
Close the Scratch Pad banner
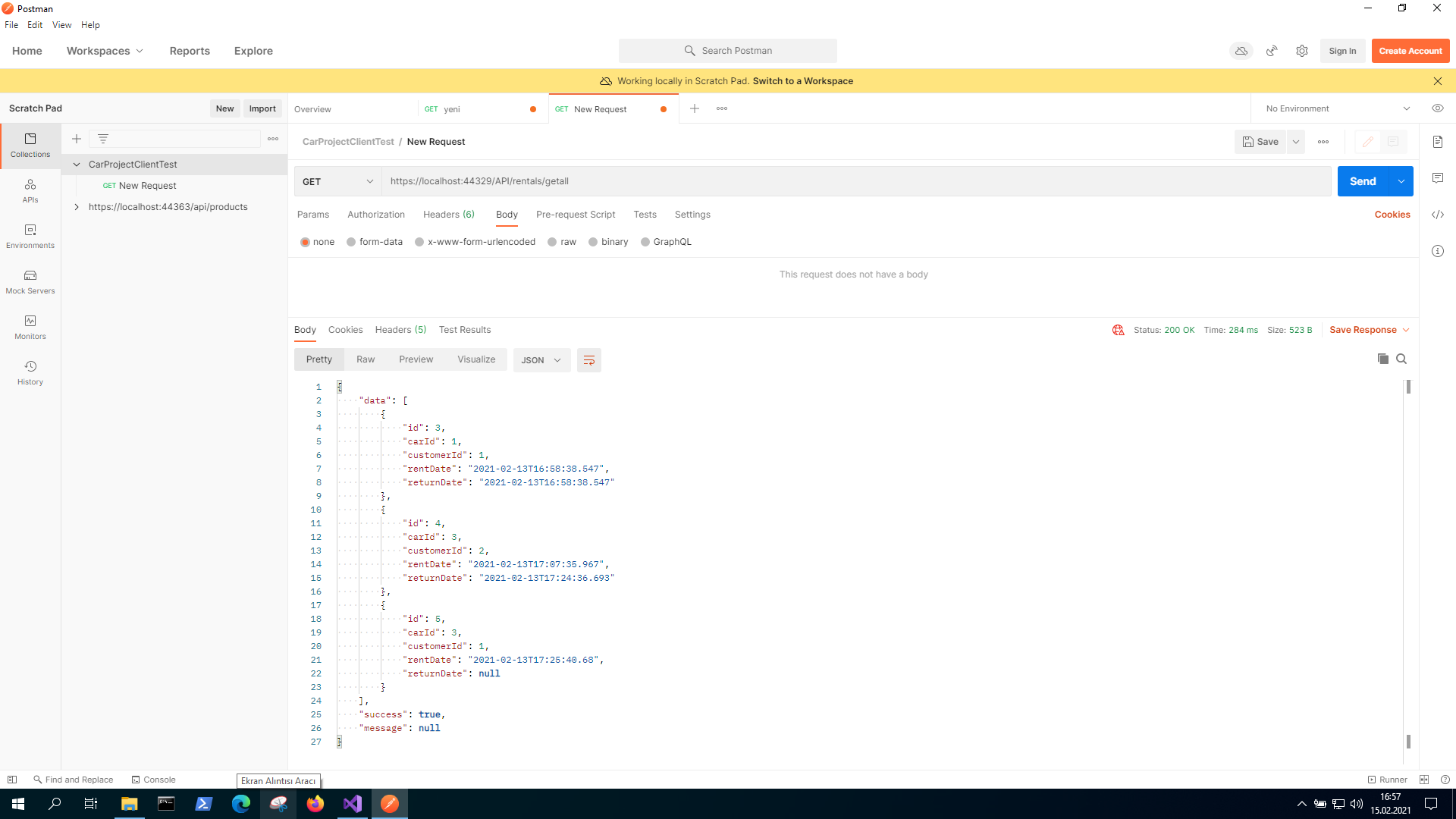click(1438, 81)
